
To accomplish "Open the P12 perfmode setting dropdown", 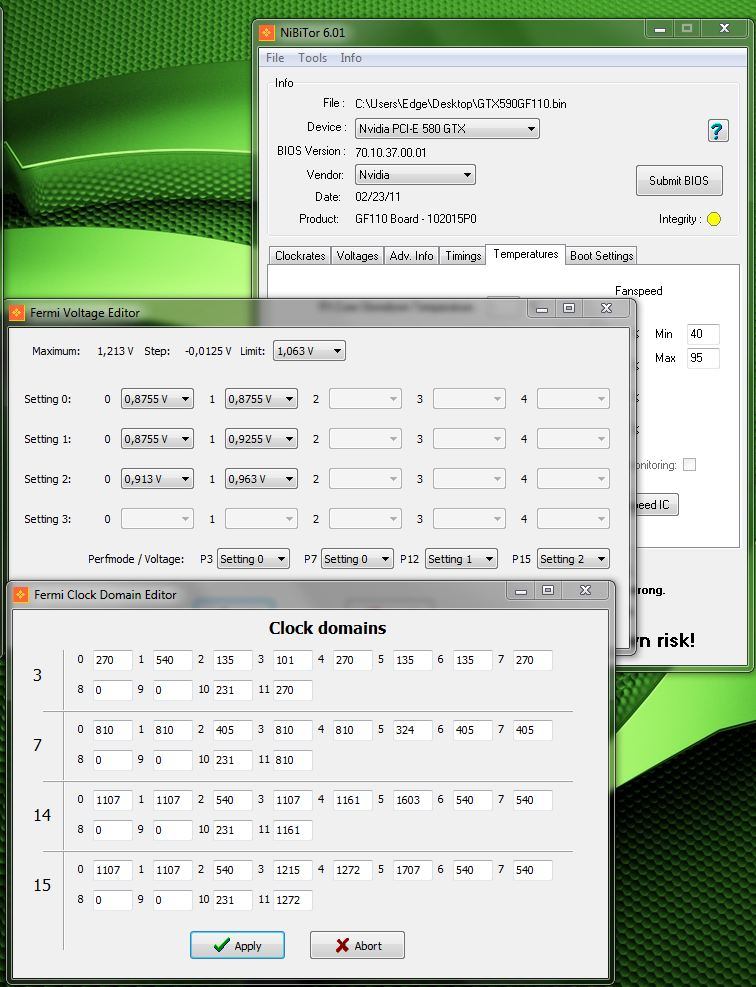I will [x=461, y=559].
